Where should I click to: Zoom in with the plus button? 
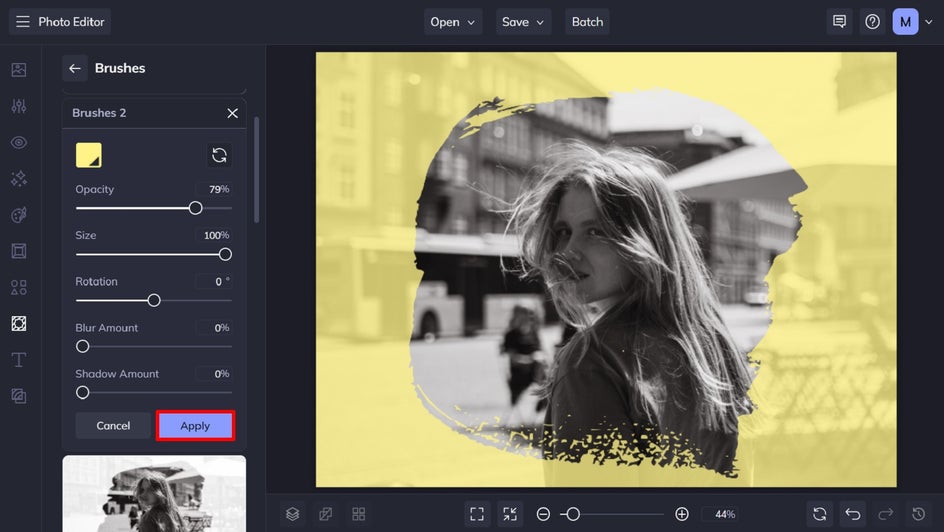[682, 514]
